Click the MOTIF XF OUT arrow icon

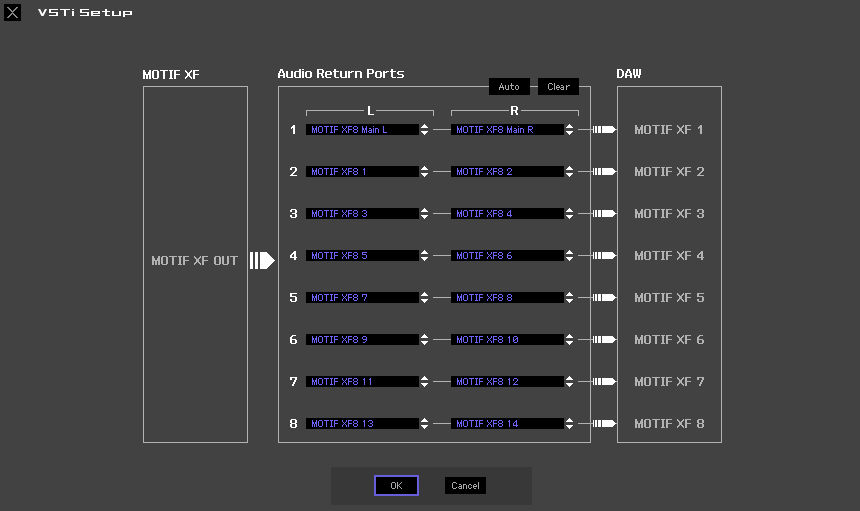261,261
